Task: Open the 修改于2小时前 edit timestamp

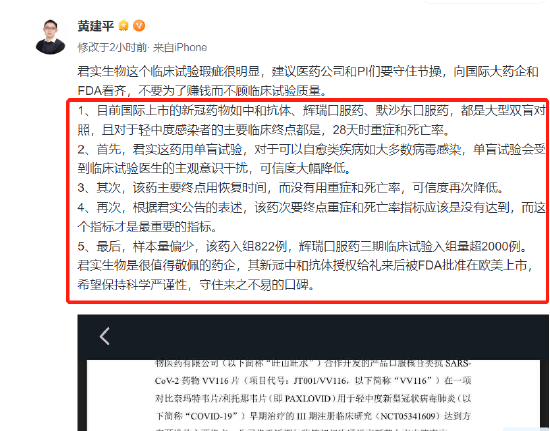Action: 112,47
